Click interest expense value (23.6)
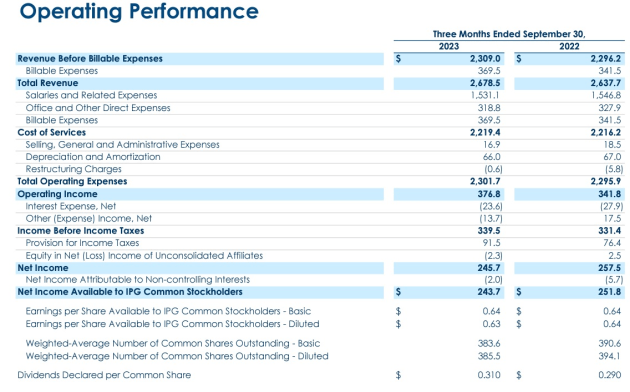The width and height of the screenshot is (630, 392). pyautogui.click(x=491, y=206)
